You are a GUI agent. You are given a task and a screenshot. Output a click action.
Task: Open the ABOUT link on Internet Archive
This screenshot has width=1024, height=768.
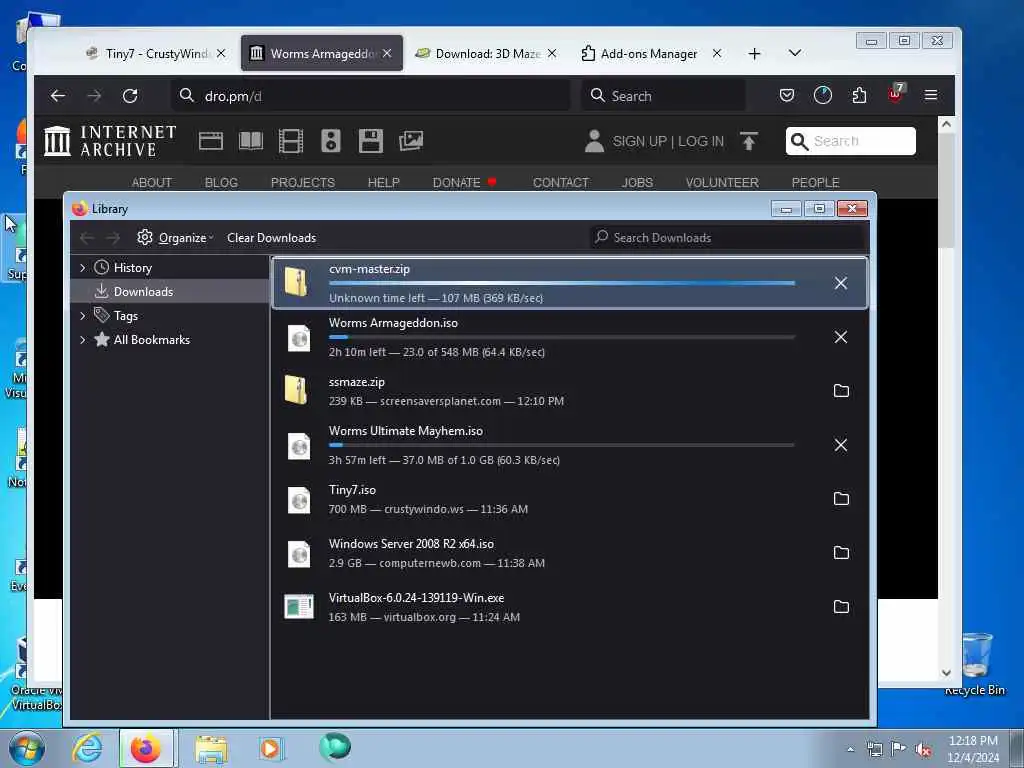[152, 183]
